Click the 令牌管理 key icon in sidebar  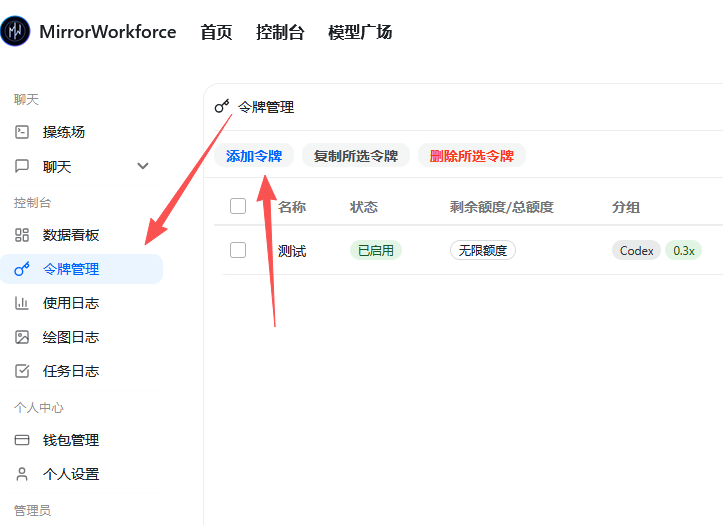(x=22, y=269)
